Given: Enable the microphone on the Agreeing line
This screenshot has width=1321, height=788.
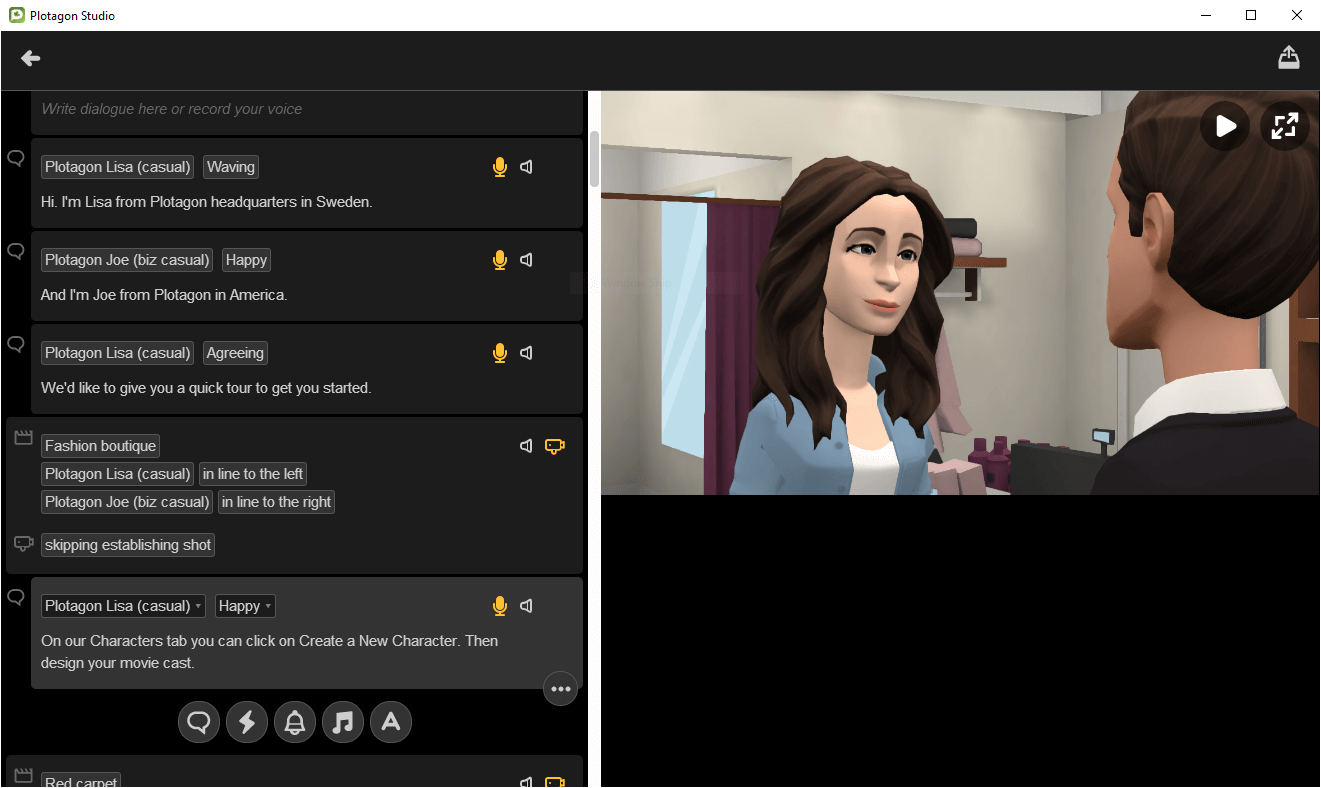Looking at the screenshot, I should [499, 353].
